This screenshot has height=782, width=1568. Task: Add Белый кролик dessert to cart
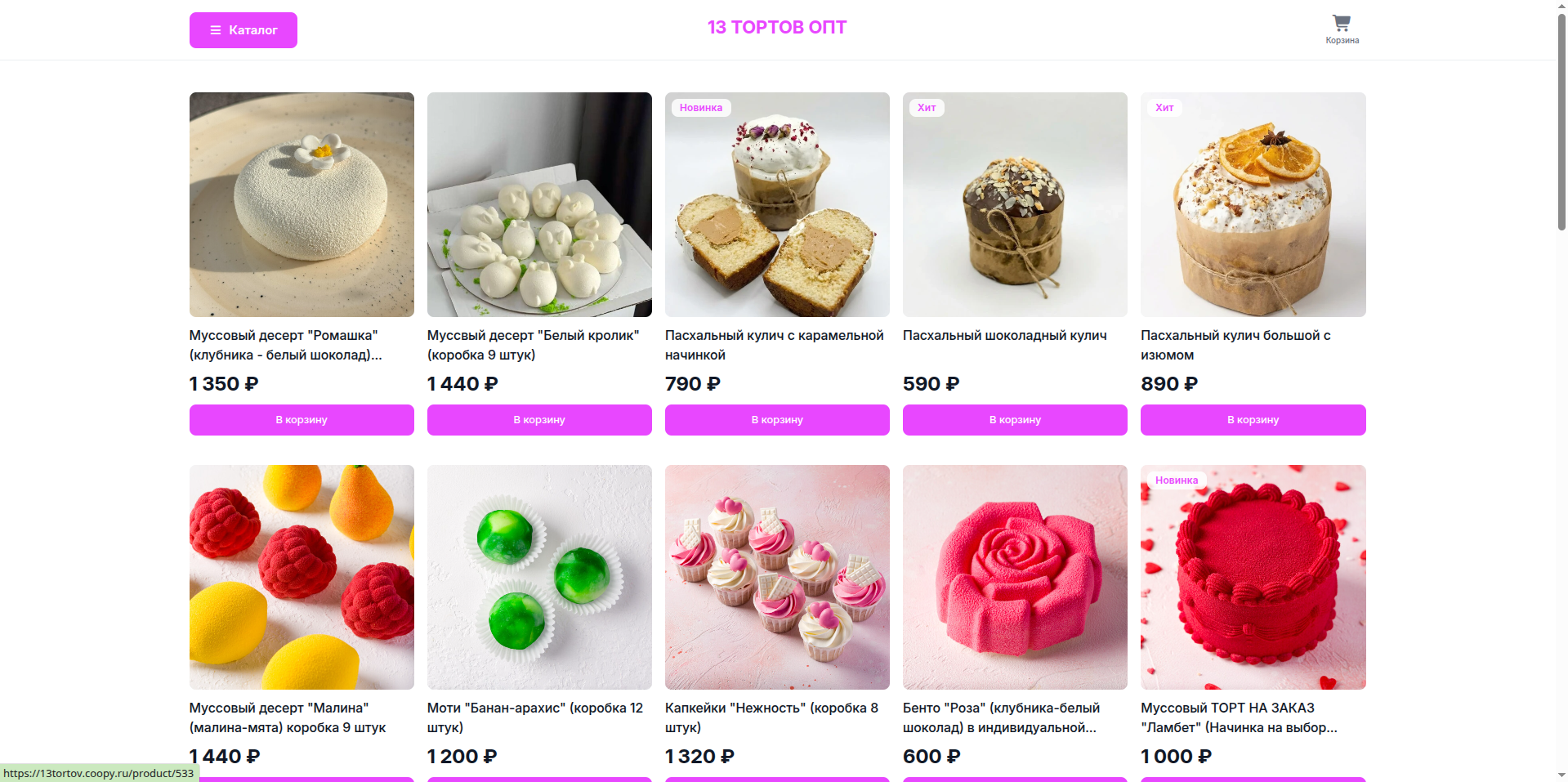(x=539, y=420)
